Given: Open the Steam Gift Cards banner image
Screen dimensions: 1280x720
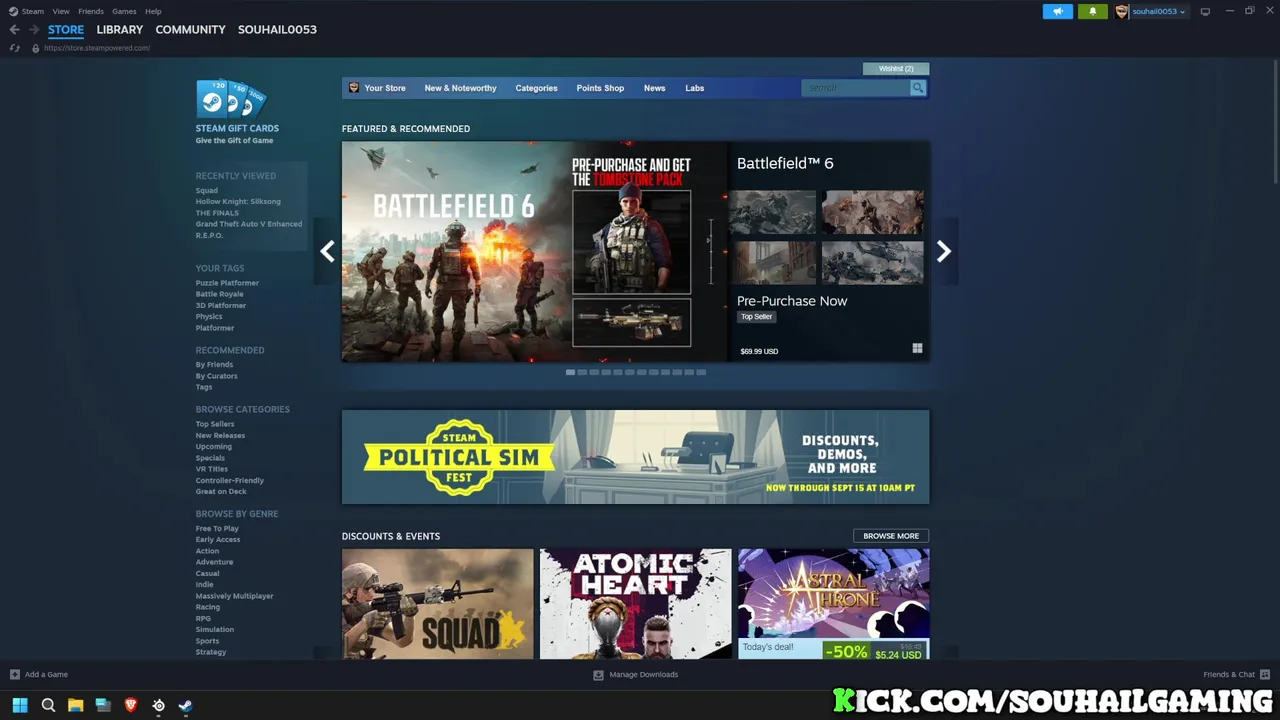Looking at the screenshot, I should (231, 100).
